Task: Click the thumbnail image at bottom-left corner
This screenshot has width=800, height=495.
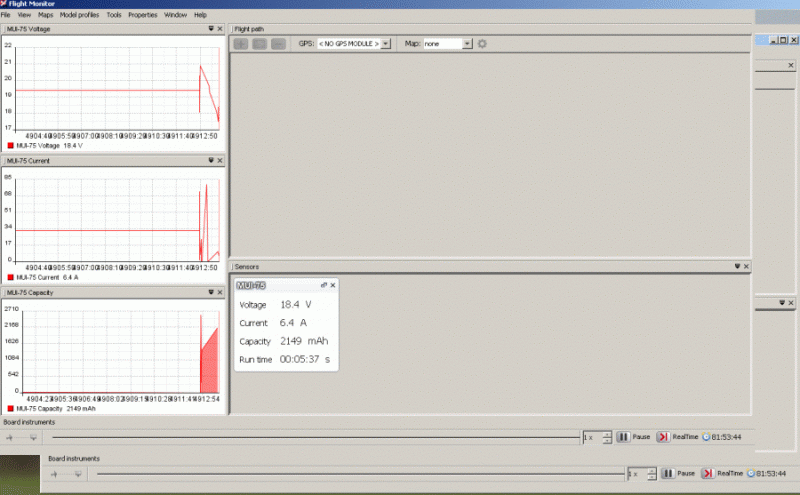Action: coord(20,474)
